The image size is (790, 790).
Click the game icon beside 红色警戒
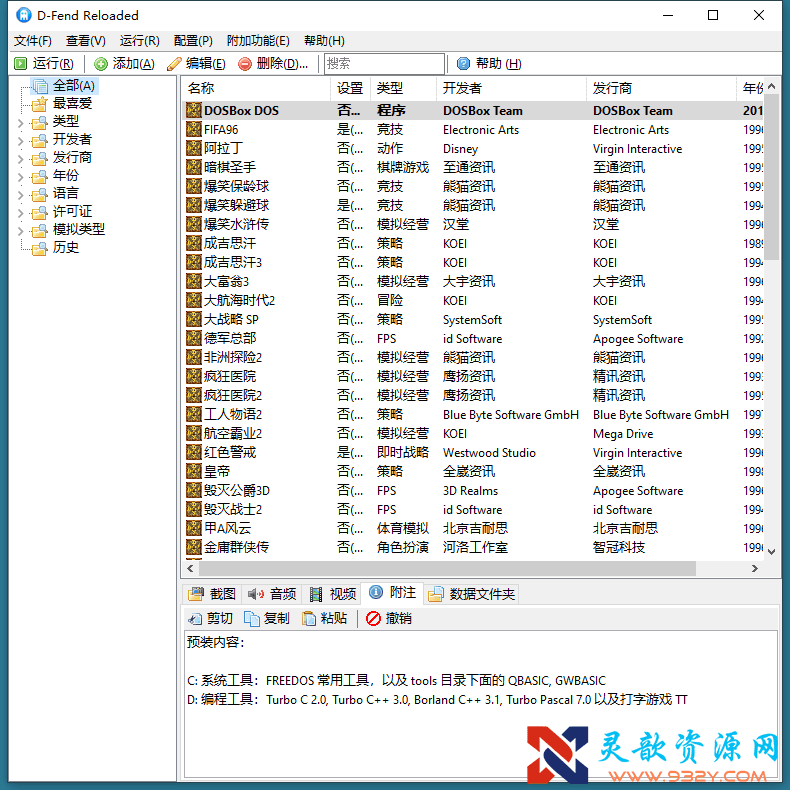point(194,452)
